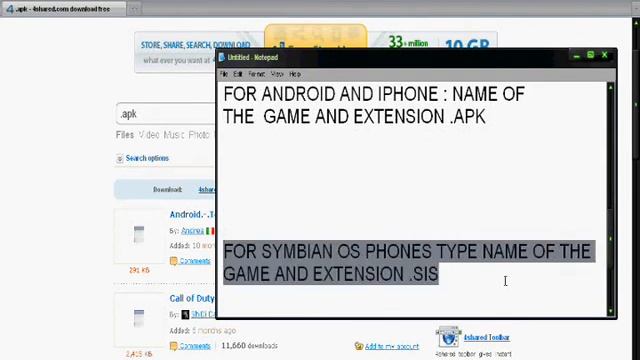
Task: Close the Notepad window
Action: [x=604, y=55]
